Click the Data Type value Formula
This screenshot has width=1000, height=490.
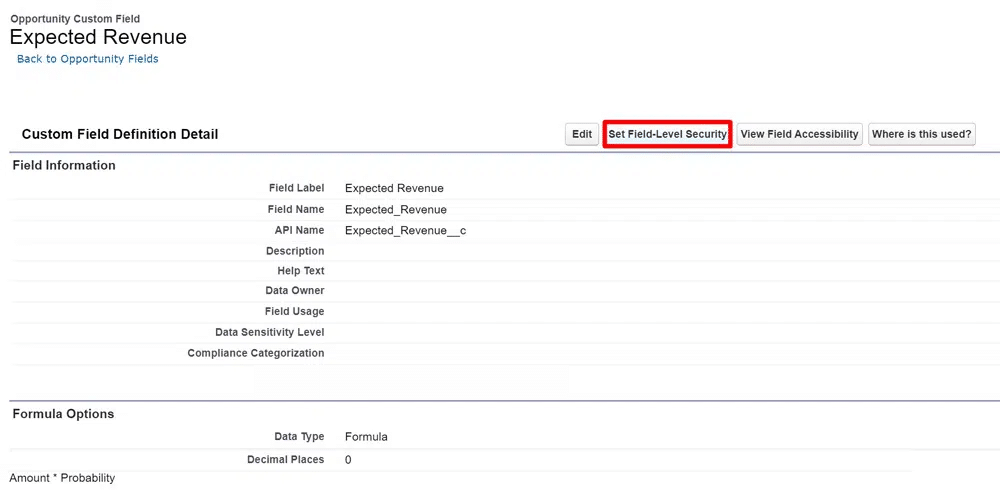(366, 437)
